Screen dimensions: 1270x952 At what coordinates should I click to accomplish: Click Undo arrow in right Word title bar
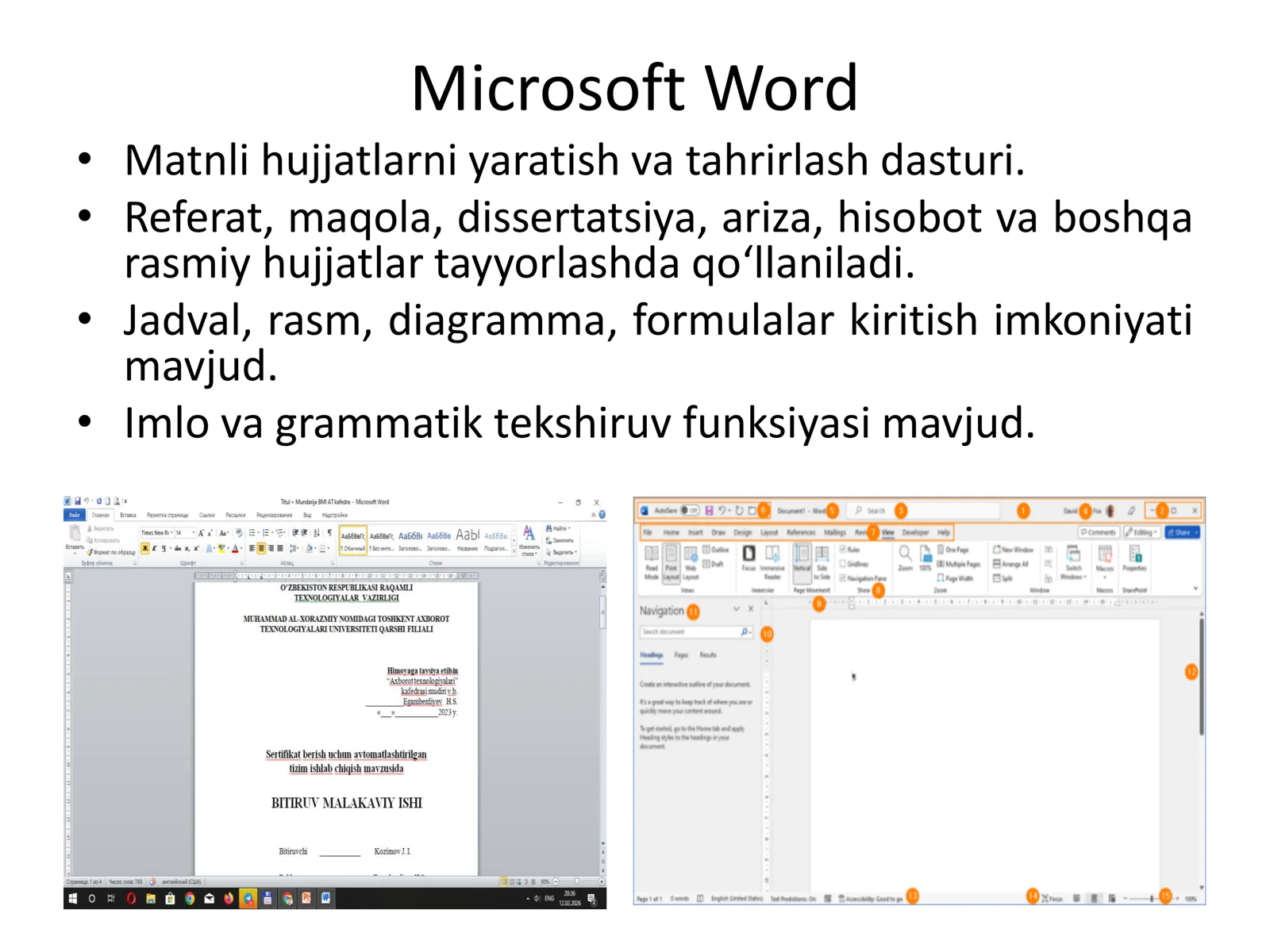click(722, 511)
